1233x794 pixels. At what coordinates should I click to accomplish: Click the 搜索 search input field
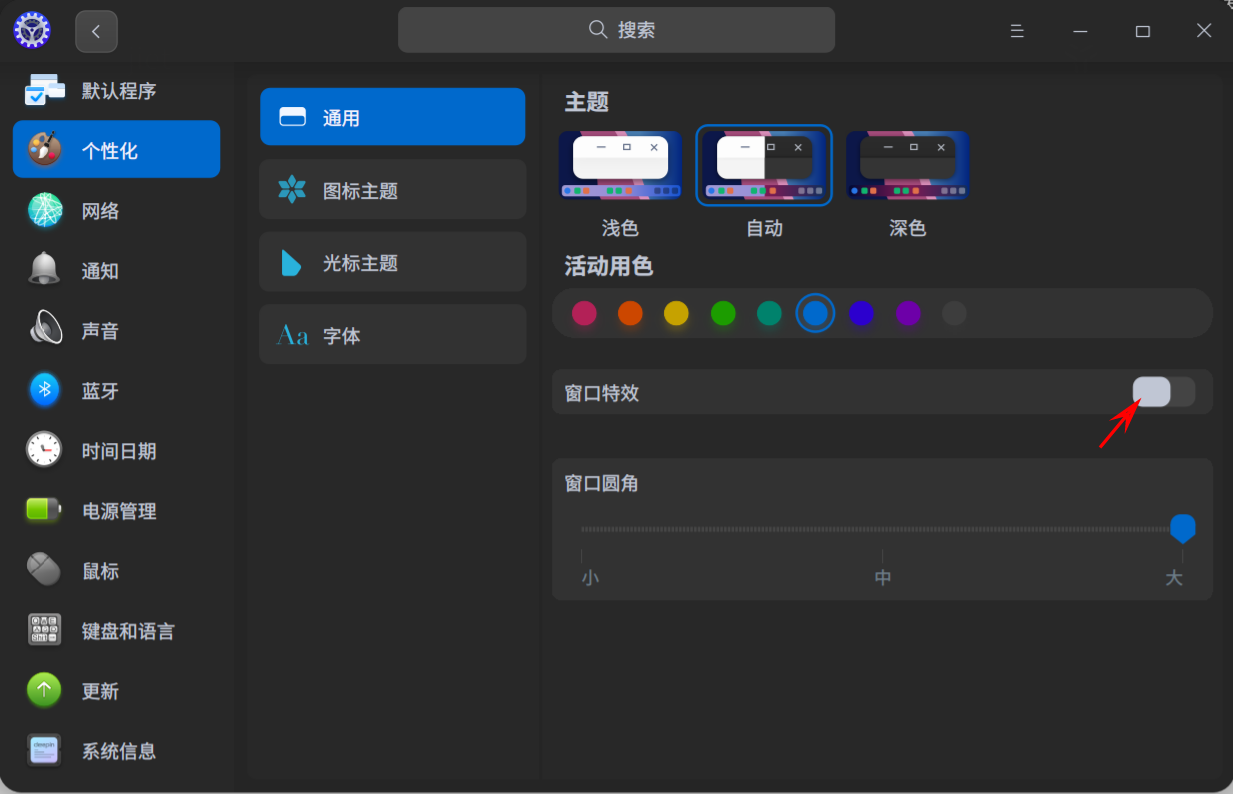coord(616,30)
